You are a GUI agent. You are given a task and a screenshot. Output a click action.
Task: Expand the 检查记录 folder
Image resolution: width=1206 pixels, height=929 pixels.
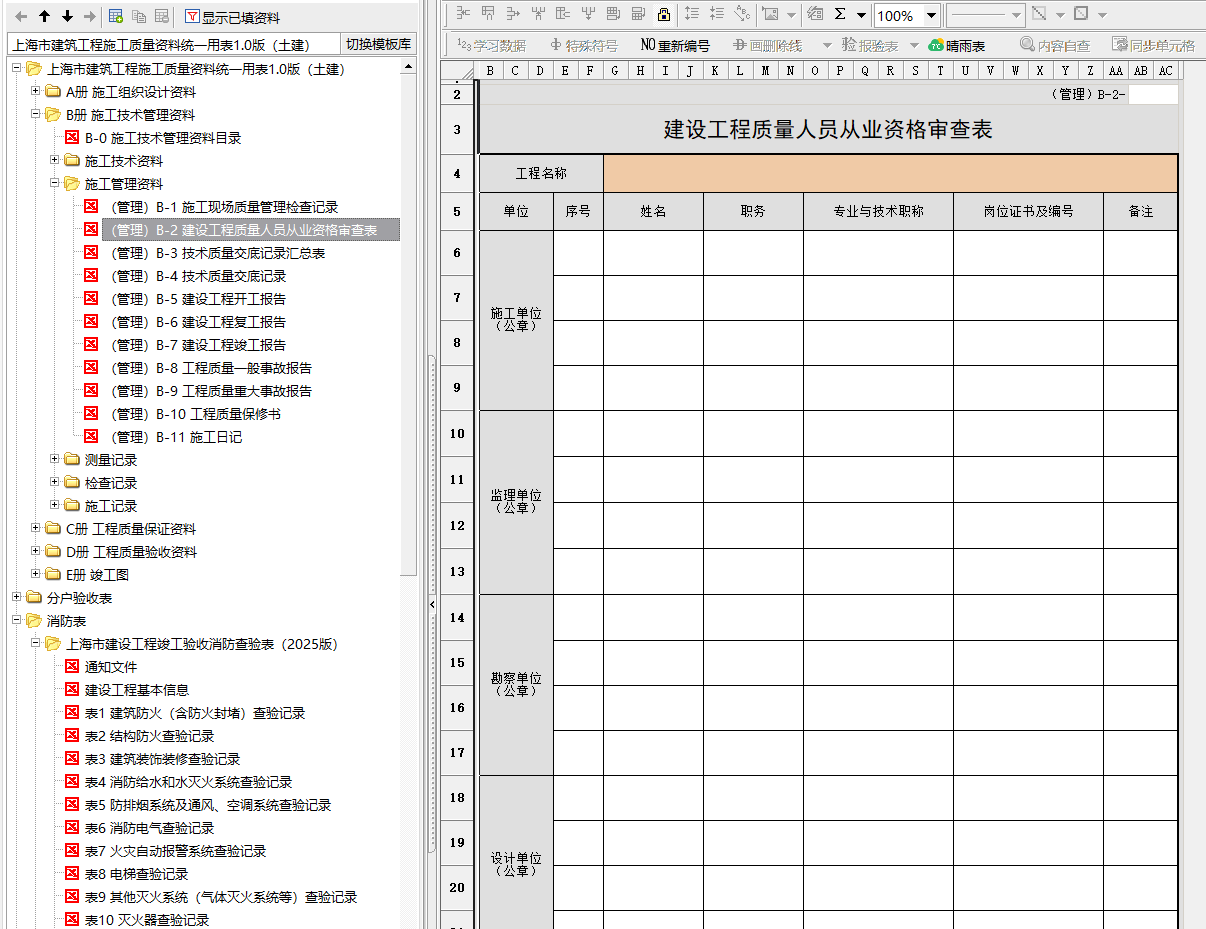tap(55, 483)
